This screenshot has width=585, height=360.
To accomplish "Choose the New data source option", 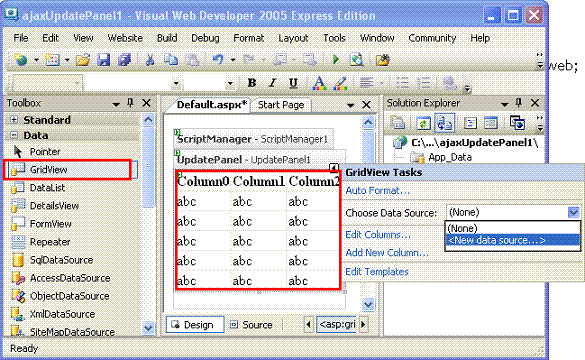I will point(513,240).
